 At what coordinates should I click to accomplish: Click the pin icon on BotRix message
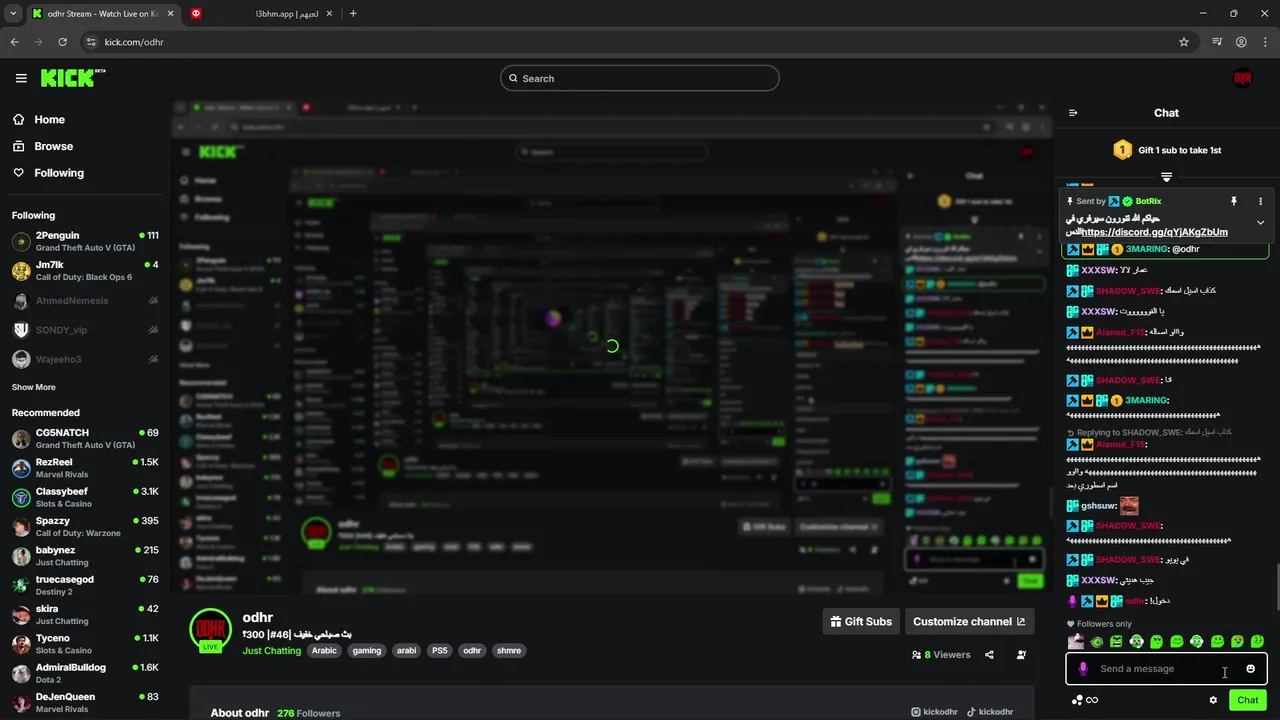(x=1234, y=201)
